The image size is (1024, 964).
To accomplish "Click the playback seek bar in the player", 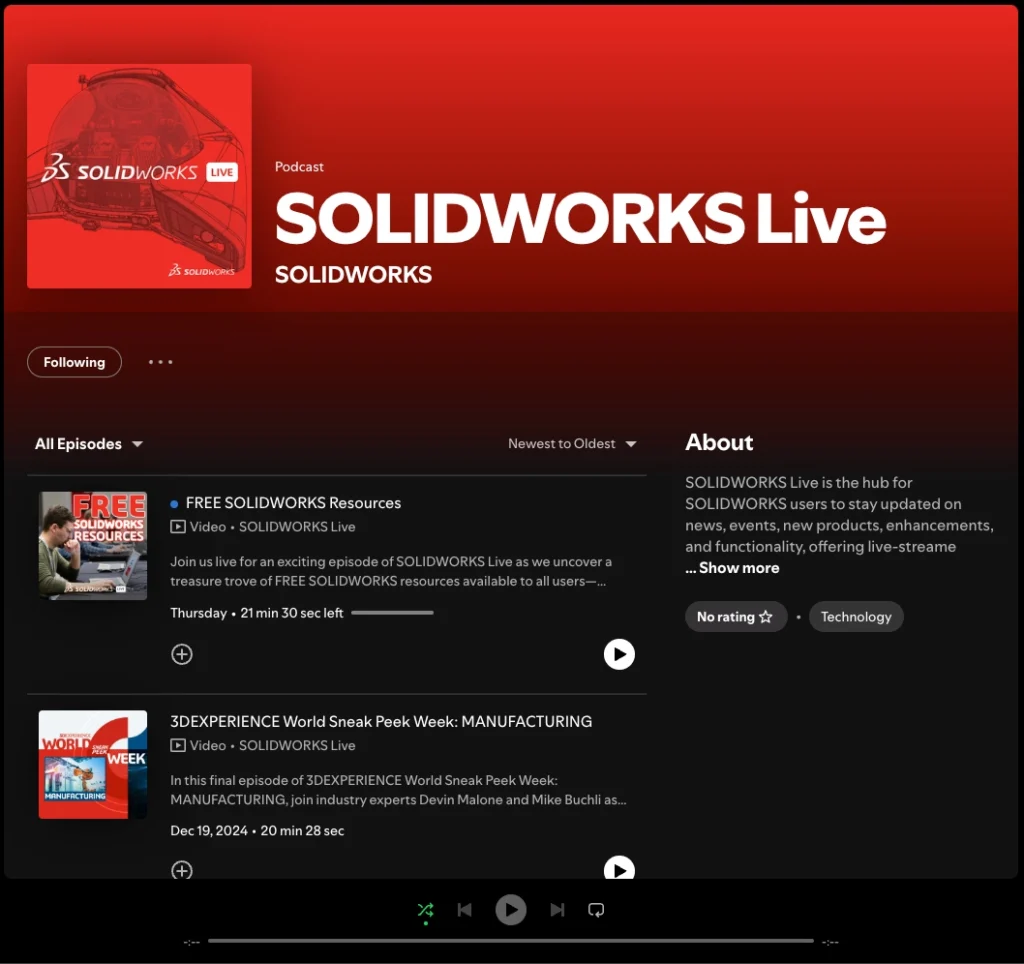I will pyautogui.click(x=511, y=941).
